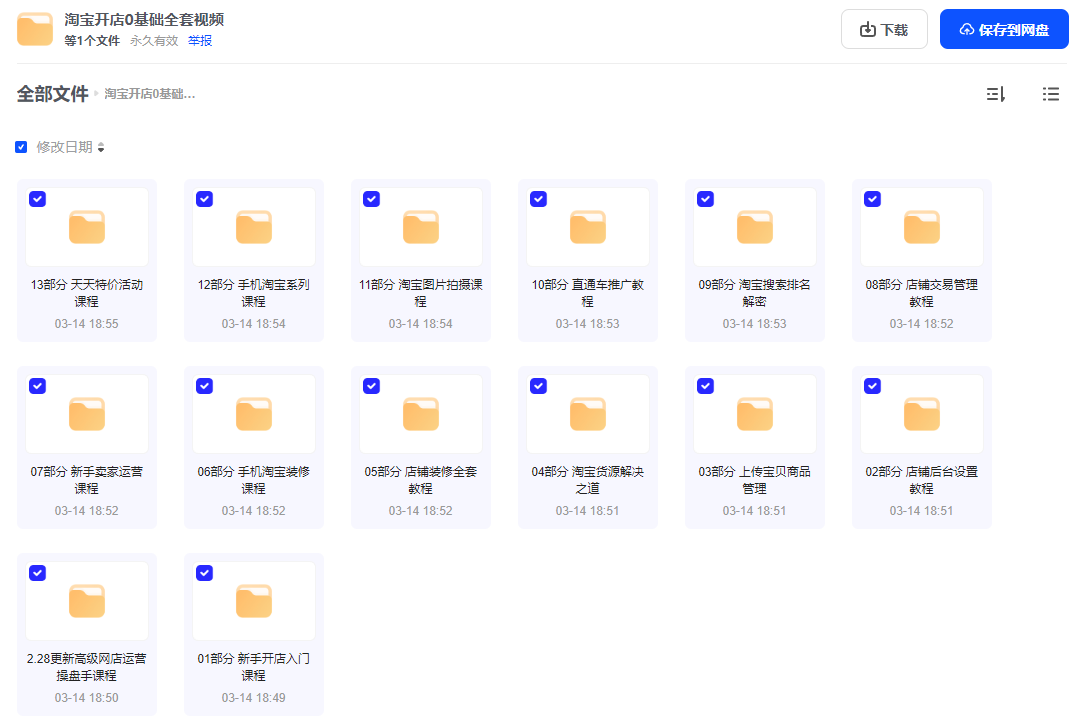Screen dimensions: 1085x719
Task: Click the date 03-14 18:49
Action: coord(253,698)
